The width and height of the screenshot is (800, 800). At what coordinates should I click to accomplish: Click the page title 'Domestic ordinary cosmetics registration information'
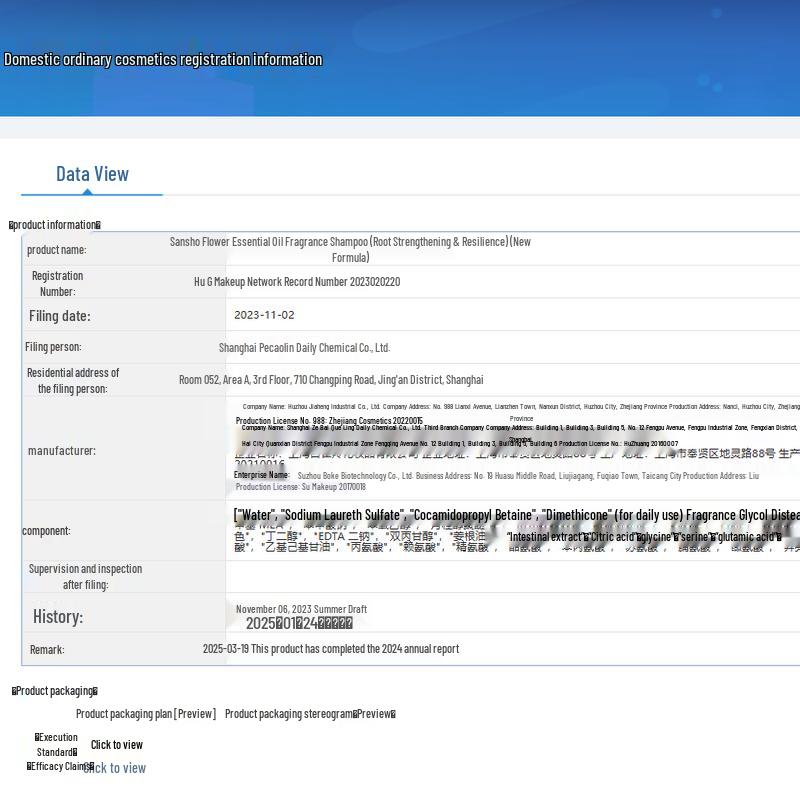pyautogui.click(x=163, y=60)
